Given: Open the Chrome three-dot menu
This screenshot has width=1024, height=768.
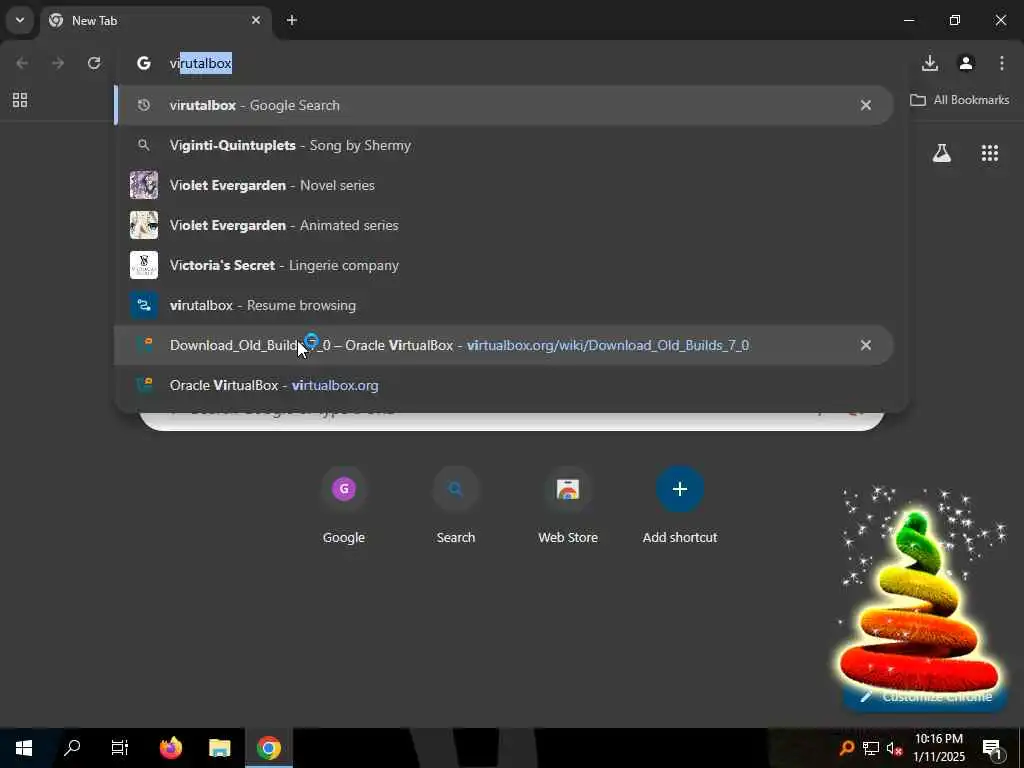Looking at the screenshot, I should [1002, 63].
